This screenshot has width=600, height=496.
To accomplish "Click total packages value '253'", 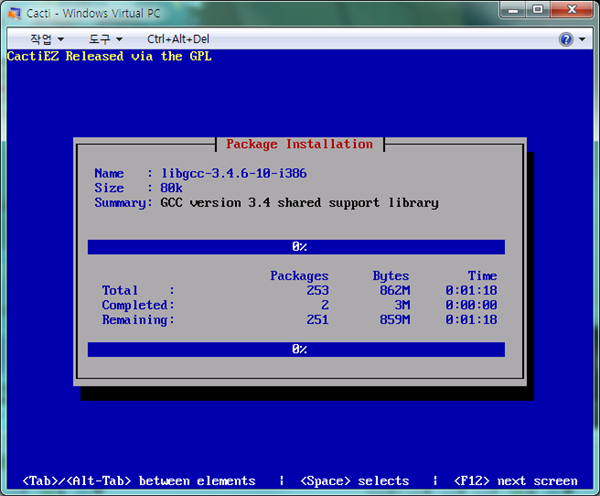I will pyautogui.click(x=318, y=290).
